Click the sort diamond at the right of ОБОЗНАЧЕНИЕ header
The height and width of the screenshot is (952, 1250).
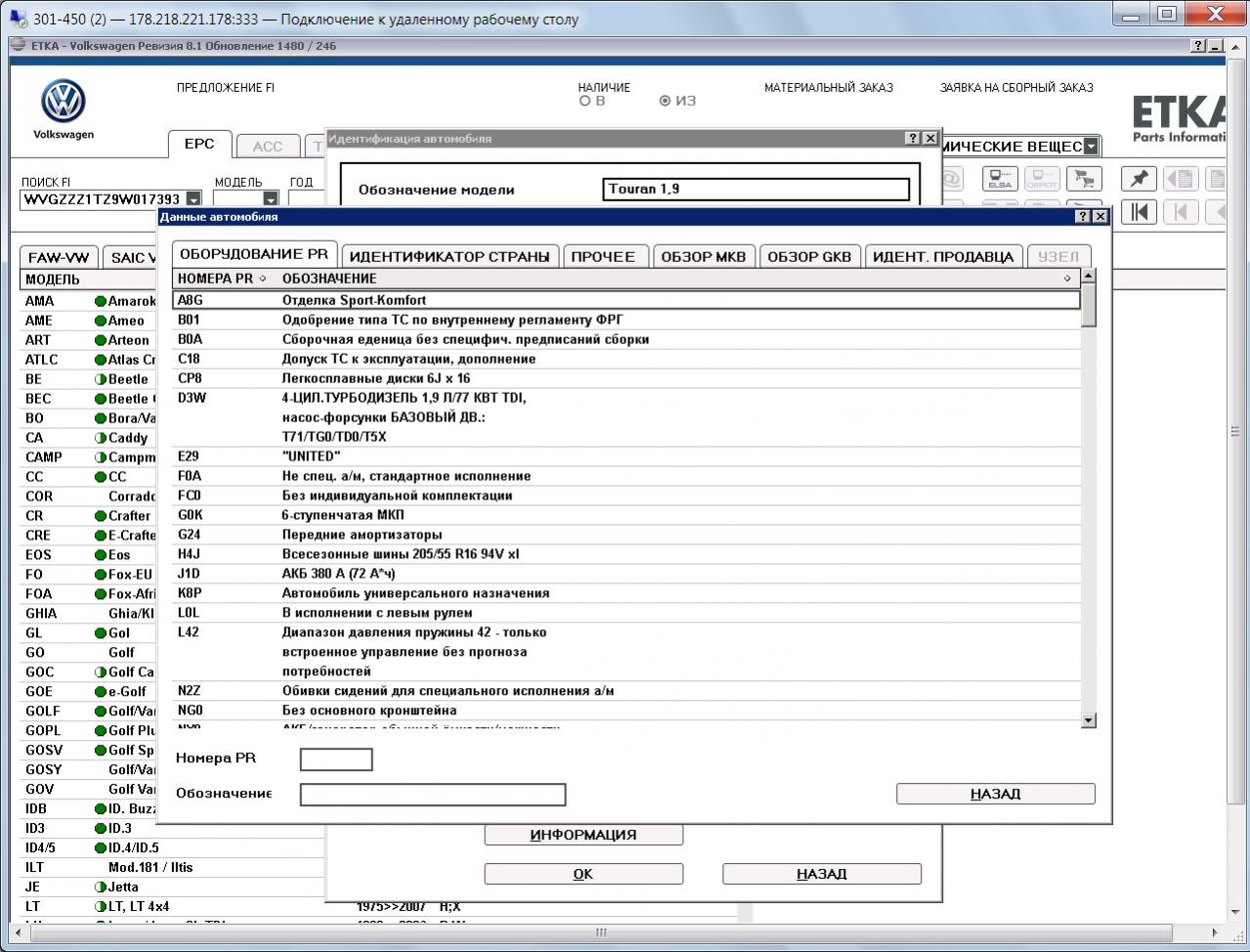coord(1067,279)
